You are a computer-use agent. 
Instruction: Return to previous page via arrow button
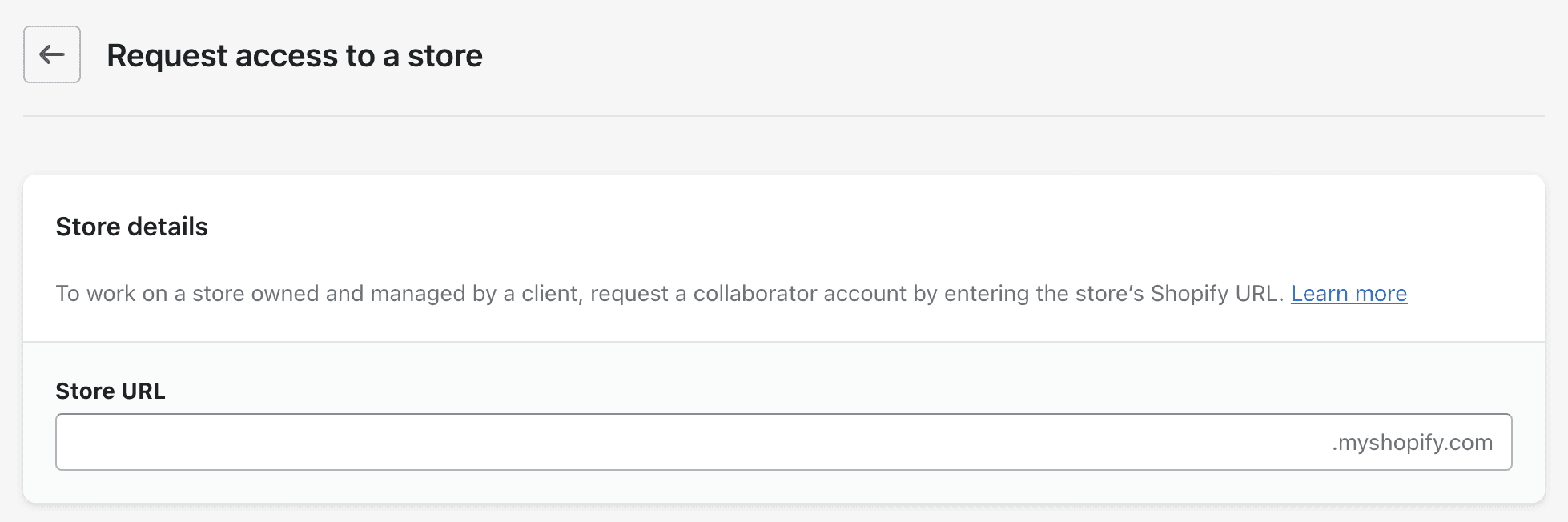click(x=52, y=54)
